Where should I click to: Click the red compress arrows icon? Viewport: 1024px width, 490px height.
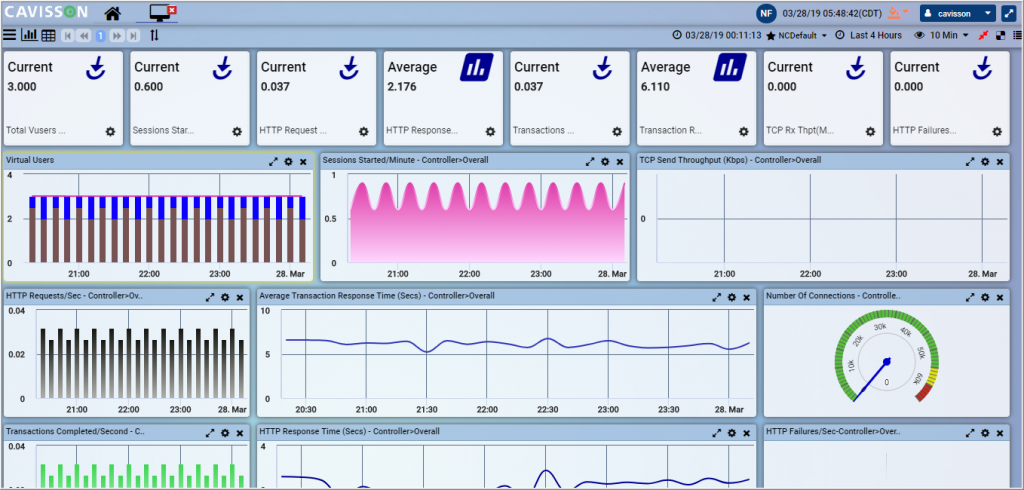point(984,35)
